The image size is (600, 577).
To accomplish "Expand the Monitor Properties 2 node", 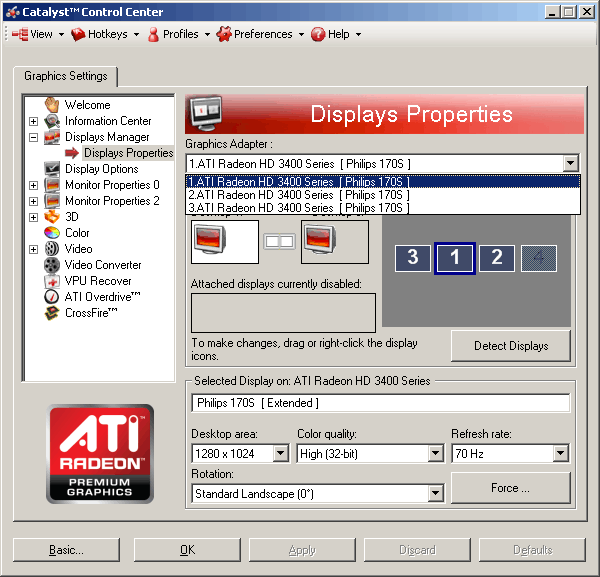I will coord(34,201).
